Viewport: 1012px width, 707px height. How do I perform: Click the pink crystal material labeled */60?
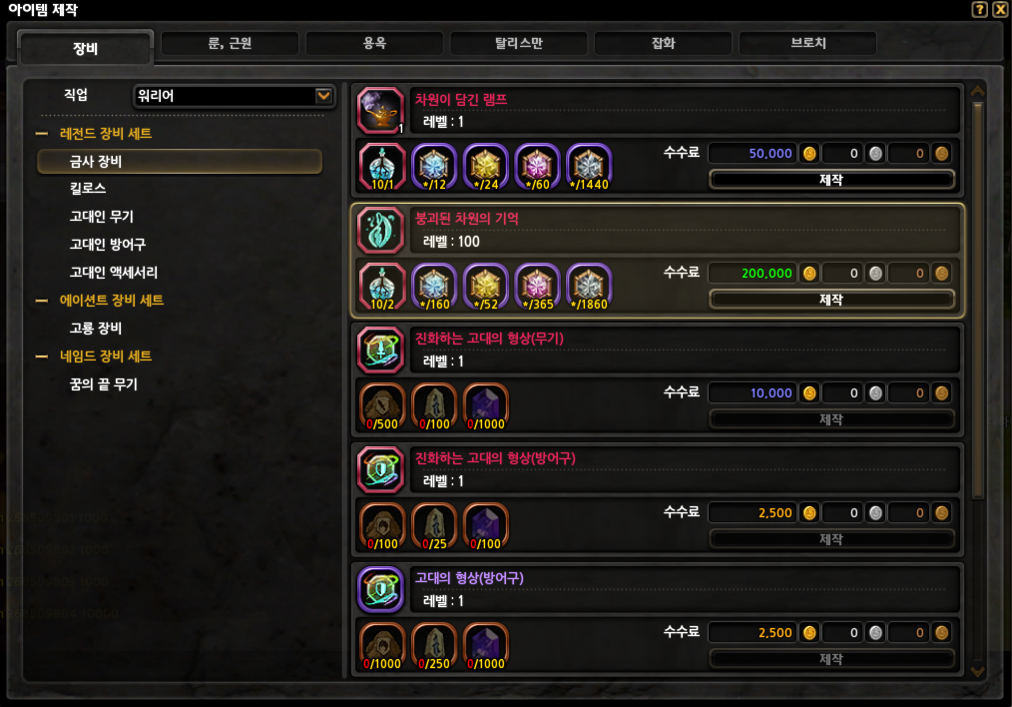(x=537, y=167)
